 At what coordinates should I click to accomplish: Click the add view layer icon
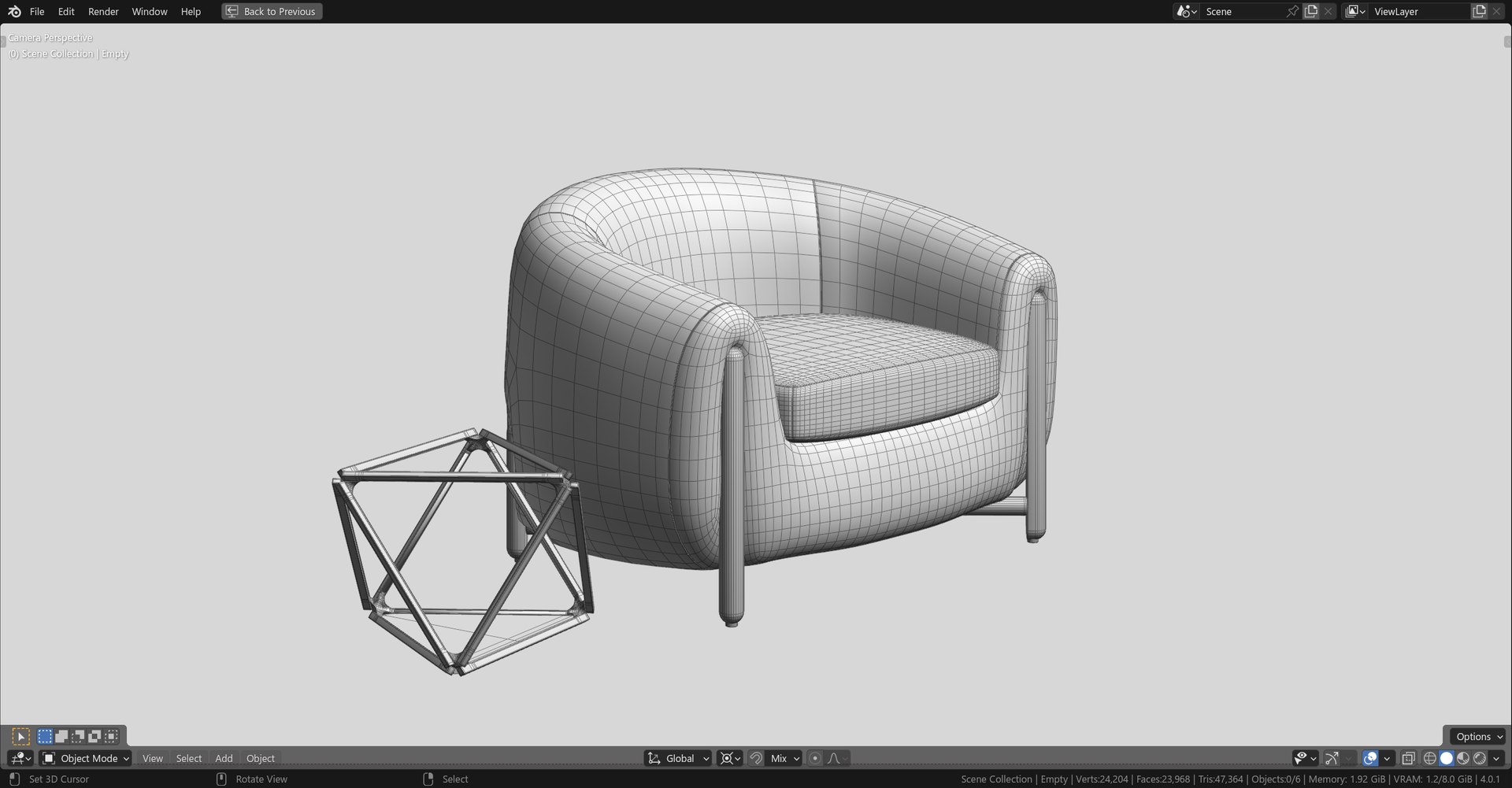[1479, 11]
